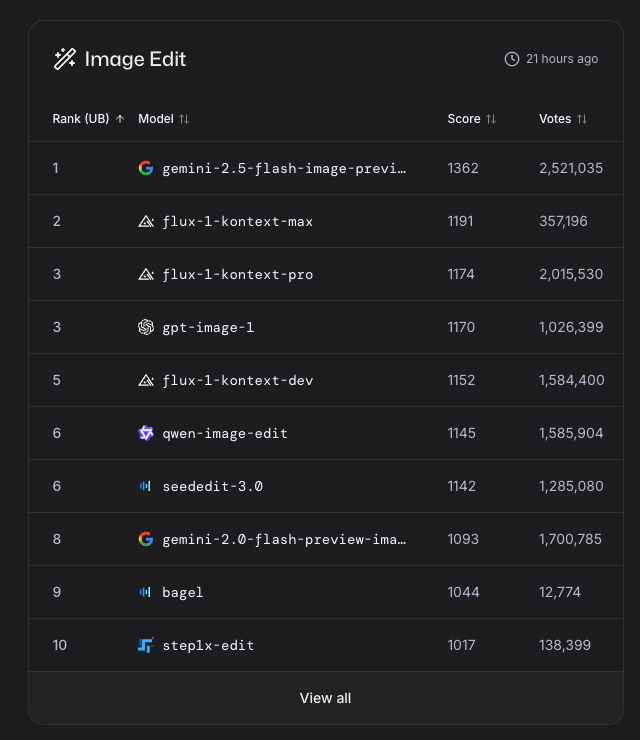Viewport: 640px width, 740px height.
Task: Click the magic wand Image Edit icon
Action: coord(65,59)
